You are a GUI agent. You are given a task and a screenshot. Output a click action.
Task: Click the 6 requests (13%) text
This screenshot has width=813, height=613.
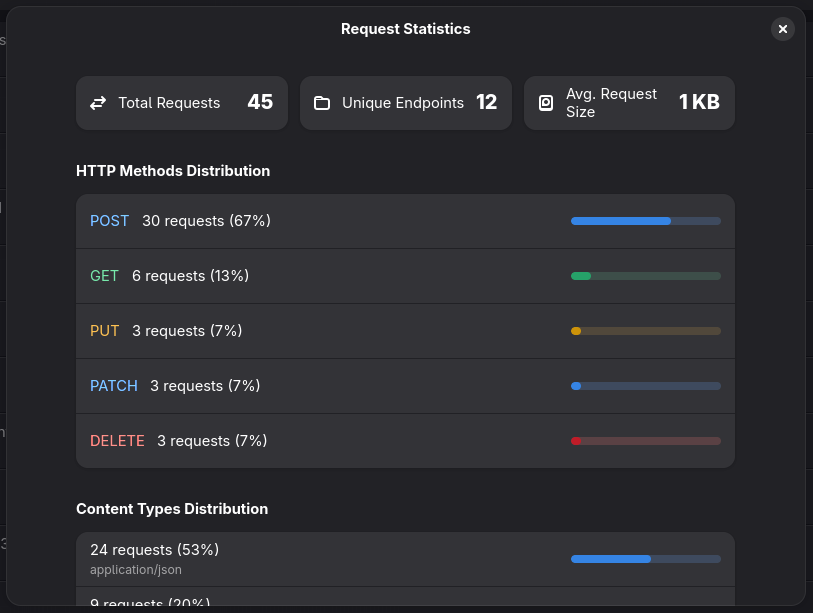pos(190,276)
